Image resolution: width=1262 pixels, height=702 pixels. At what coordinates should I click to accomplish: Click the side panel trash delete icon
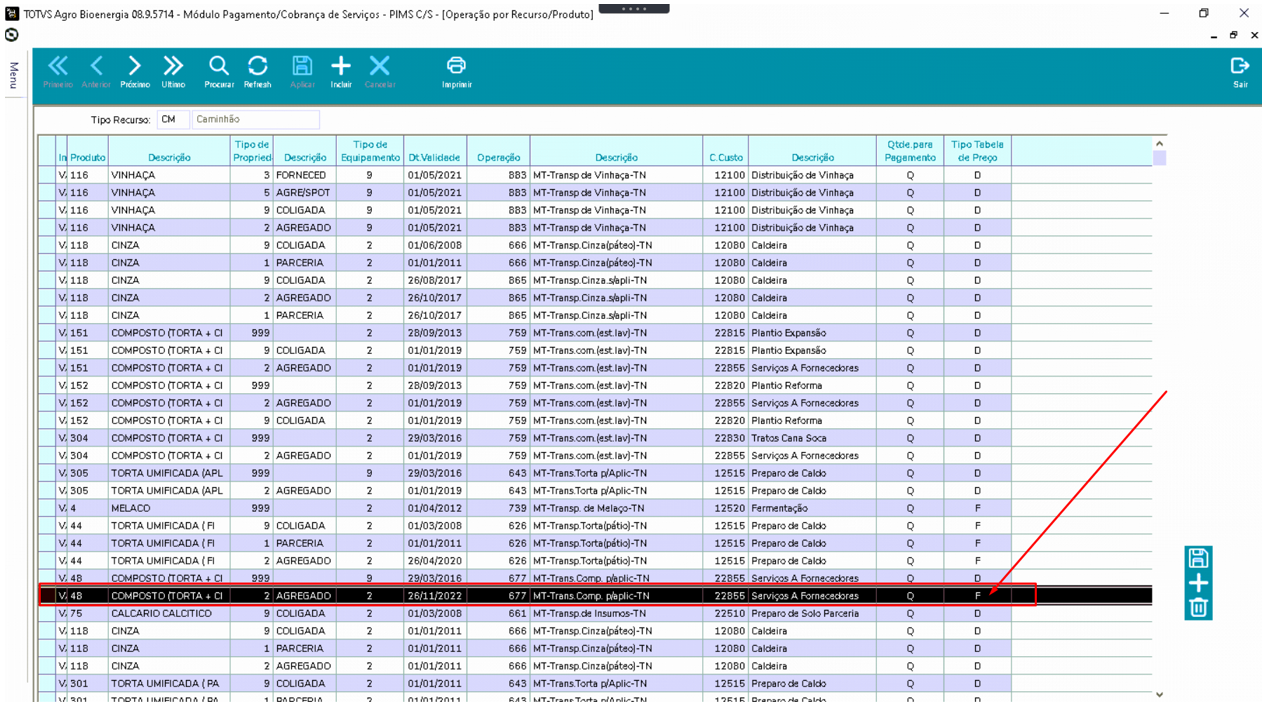point(1198,607)
